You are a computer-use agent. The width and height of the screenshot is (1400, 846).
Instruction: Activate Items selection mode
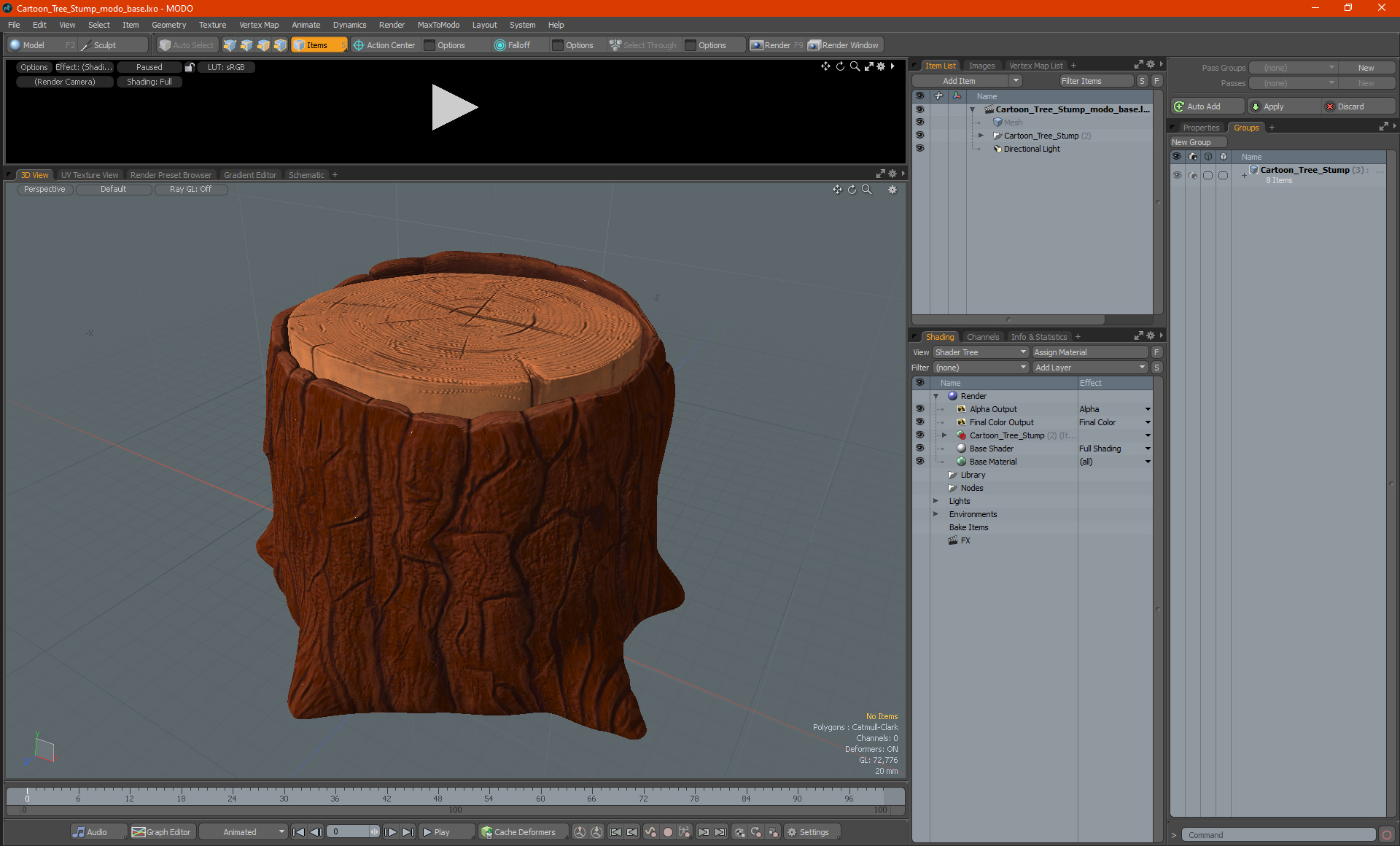click(x=319, y=45)
